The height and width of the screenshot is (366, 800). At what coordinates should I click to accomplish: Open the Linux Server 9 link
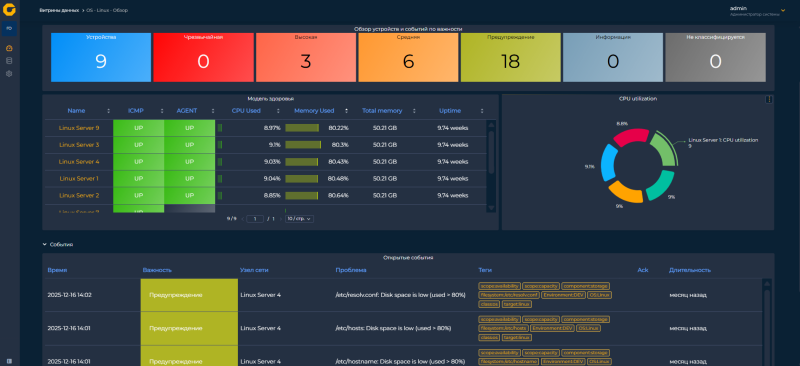(79, 128)
